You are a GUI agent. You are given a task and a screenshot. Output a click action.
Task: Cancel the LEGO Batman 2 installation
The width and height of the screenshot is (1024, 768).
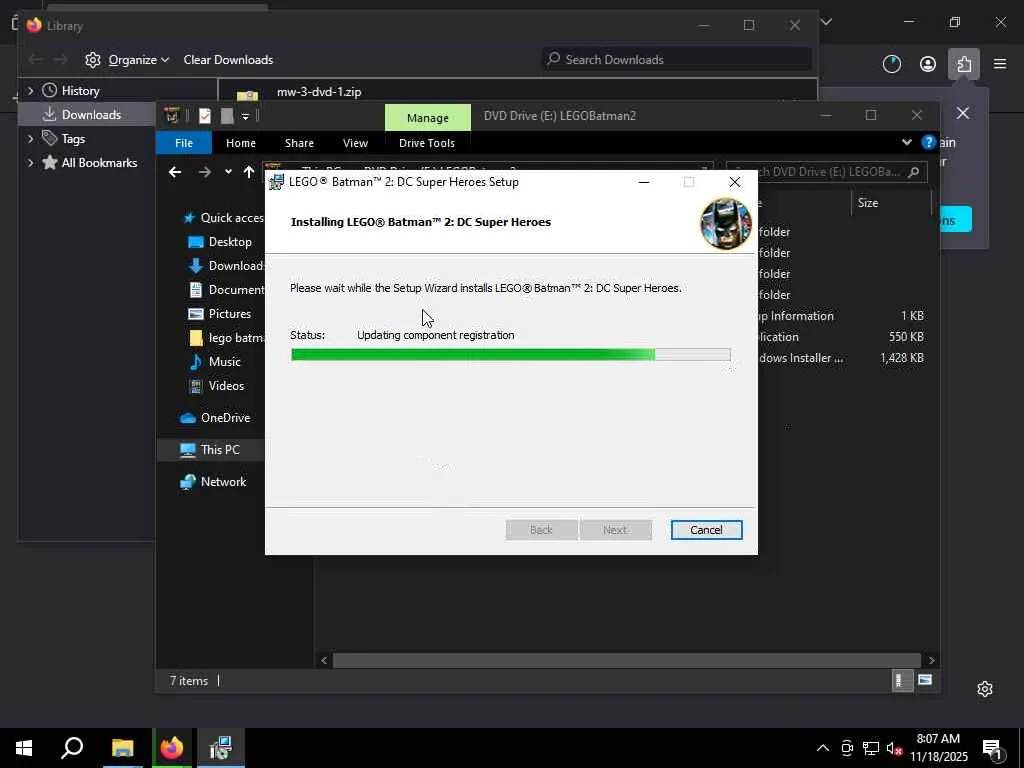(706, 530)
